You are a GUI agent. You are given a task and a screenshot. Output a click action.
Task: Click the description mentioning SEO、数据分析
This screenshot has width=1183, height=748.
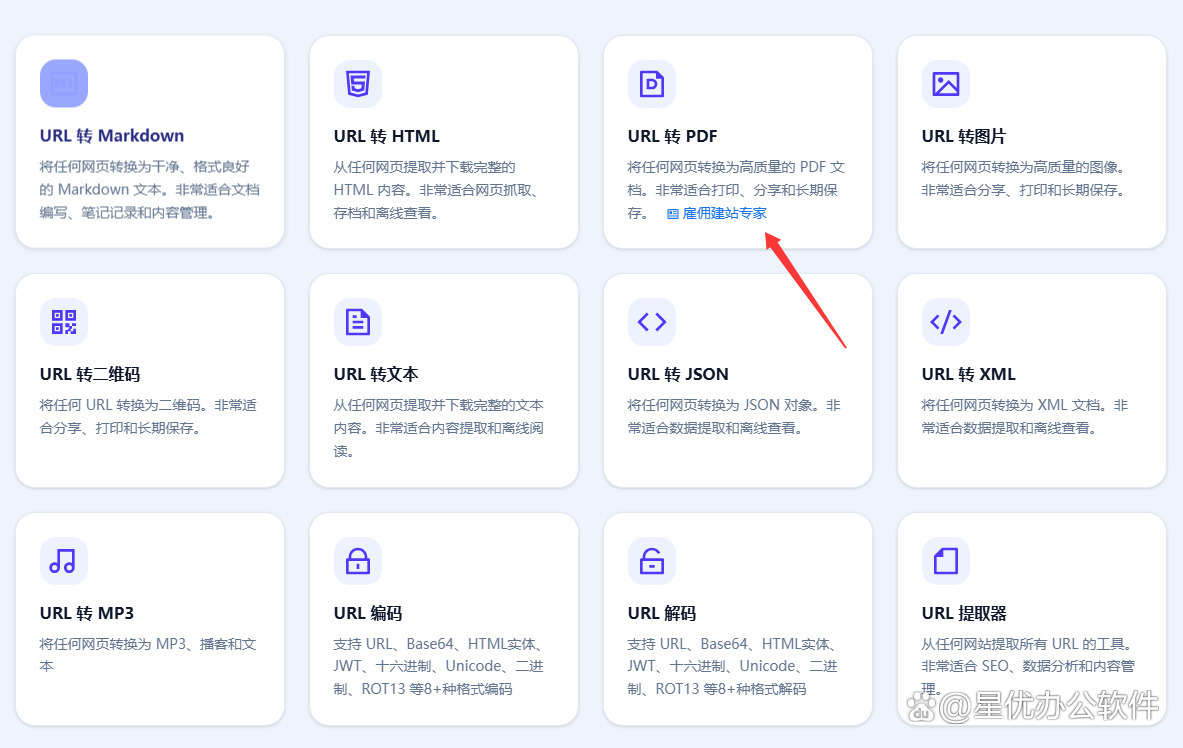(1028, 666)
